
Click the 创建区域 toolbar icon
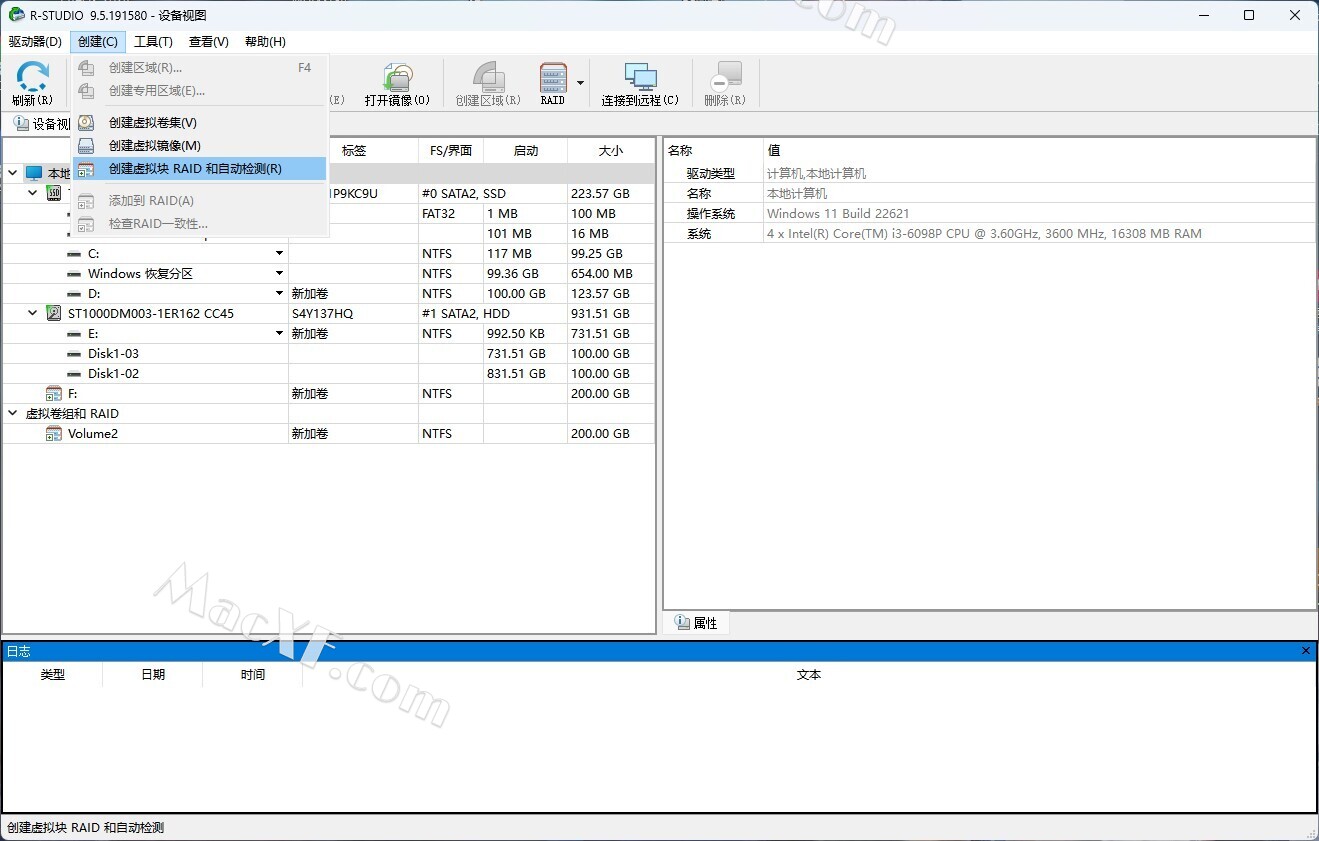(x=488, y=84)
